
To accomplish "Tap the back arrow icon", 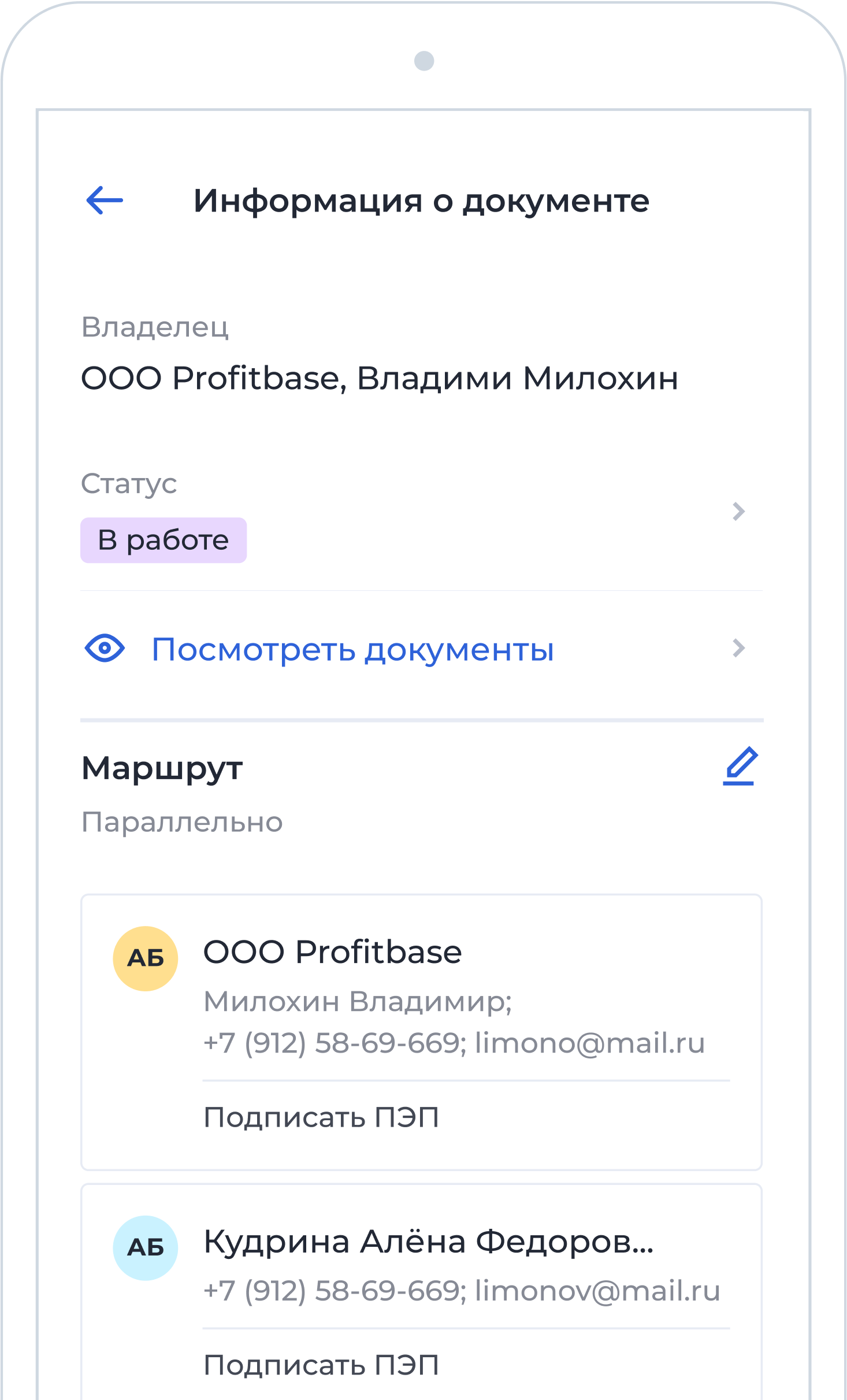I will click(105, 201).
